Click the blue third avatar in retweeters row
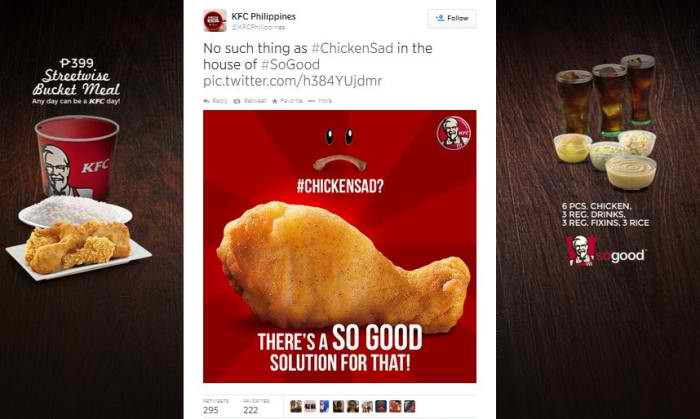This screenshot has height=419, width=700. tap(324, 406)
